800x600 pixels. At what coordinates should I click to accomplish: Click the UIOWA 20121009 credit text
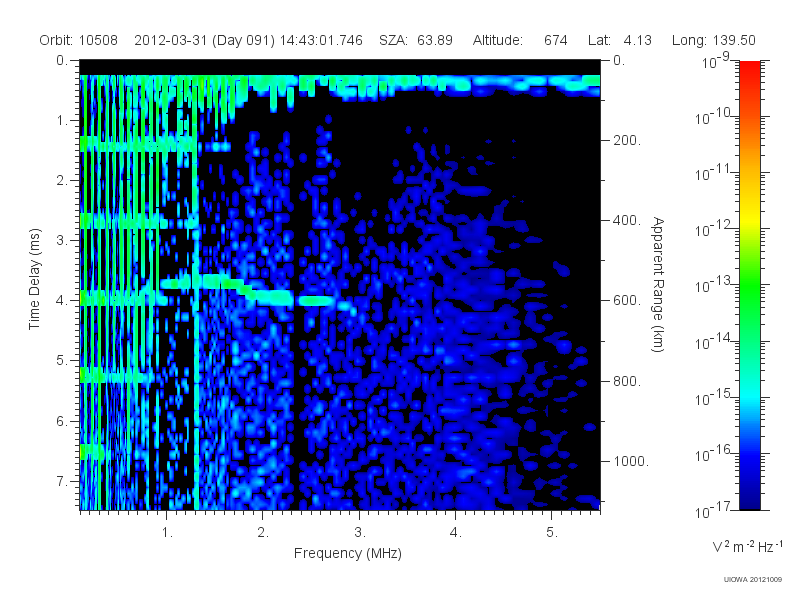point(753,580)
